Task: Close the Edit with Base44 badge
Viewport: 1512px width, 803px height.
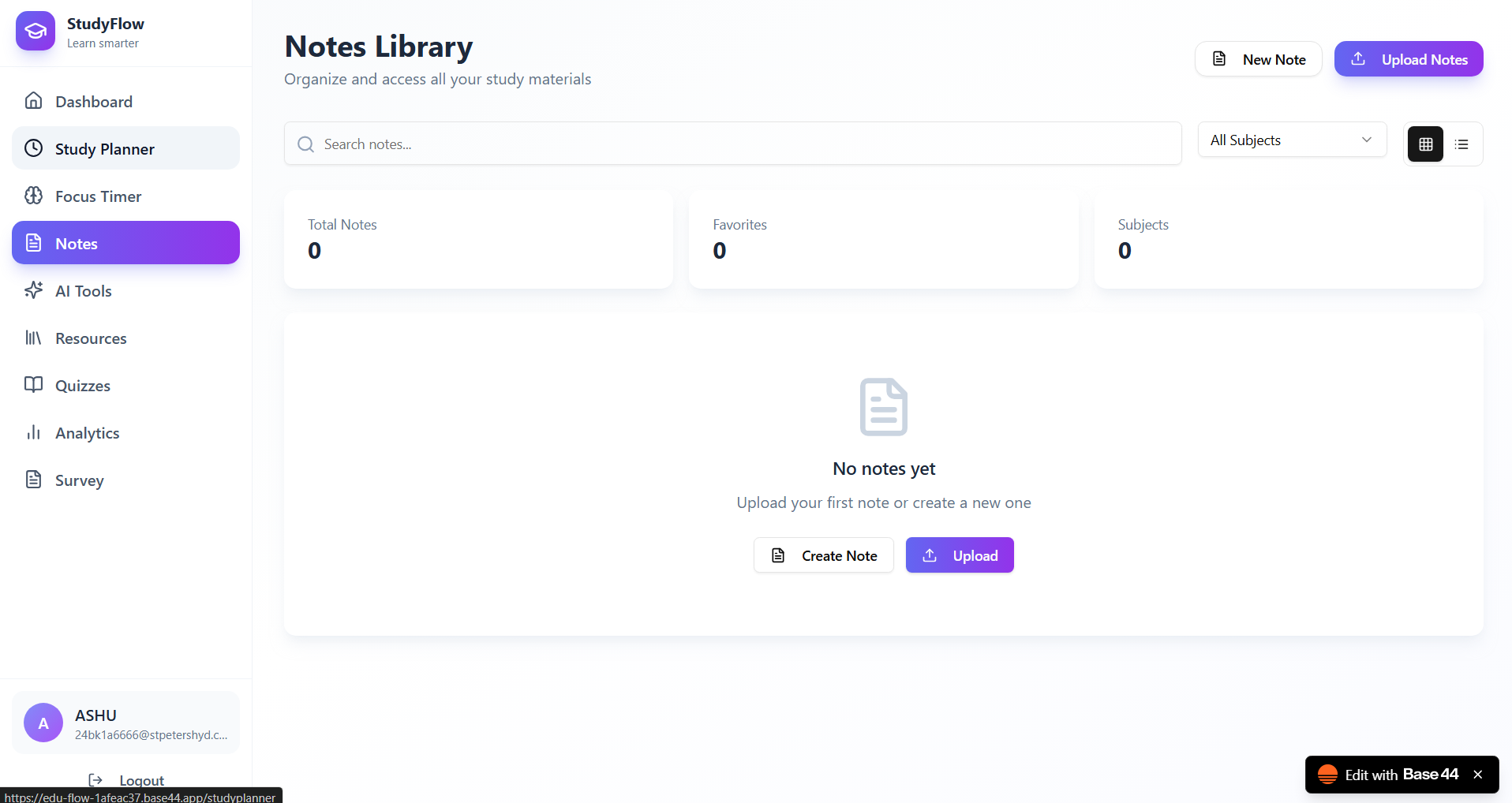Action: [1478, 775]
